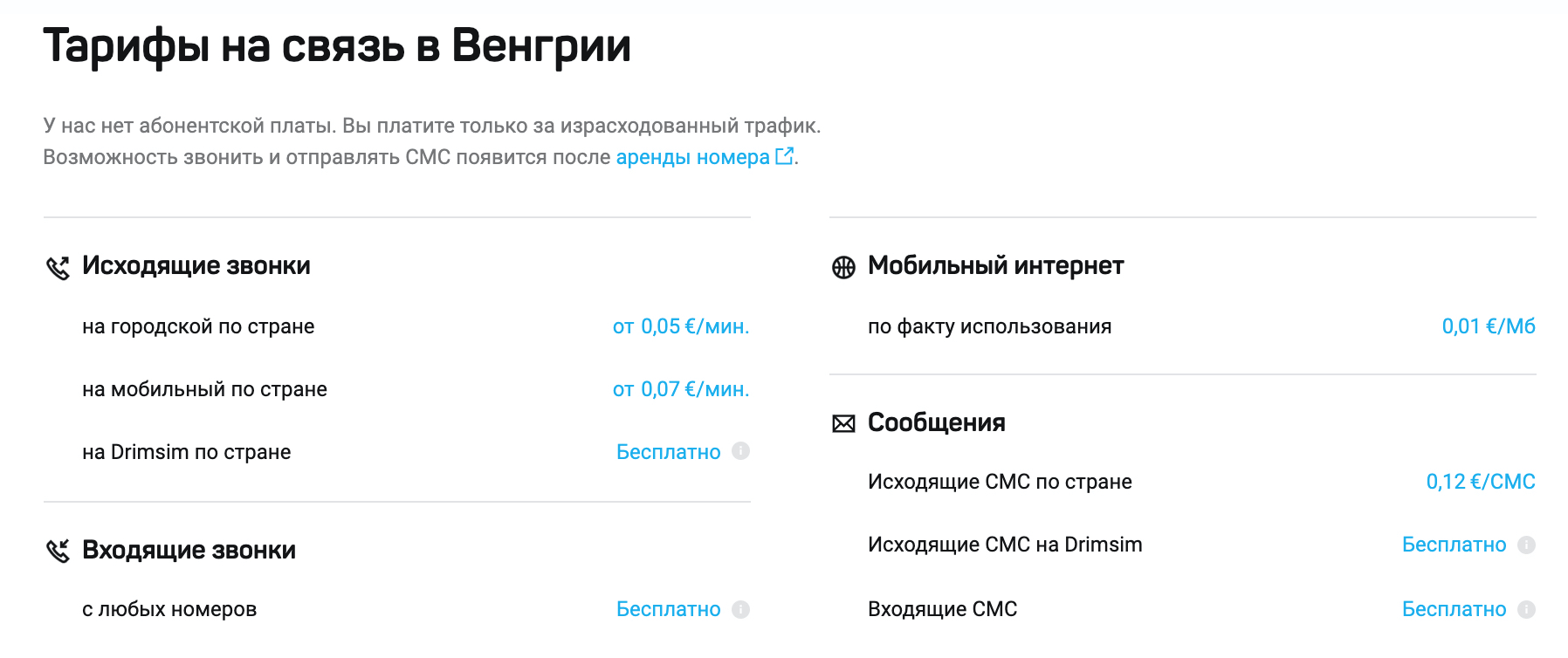Click Бесплатно next to на Drimsim по стране
This screenshot has height=658, width=1568.
pyautogui.click(x=669, y=452)
